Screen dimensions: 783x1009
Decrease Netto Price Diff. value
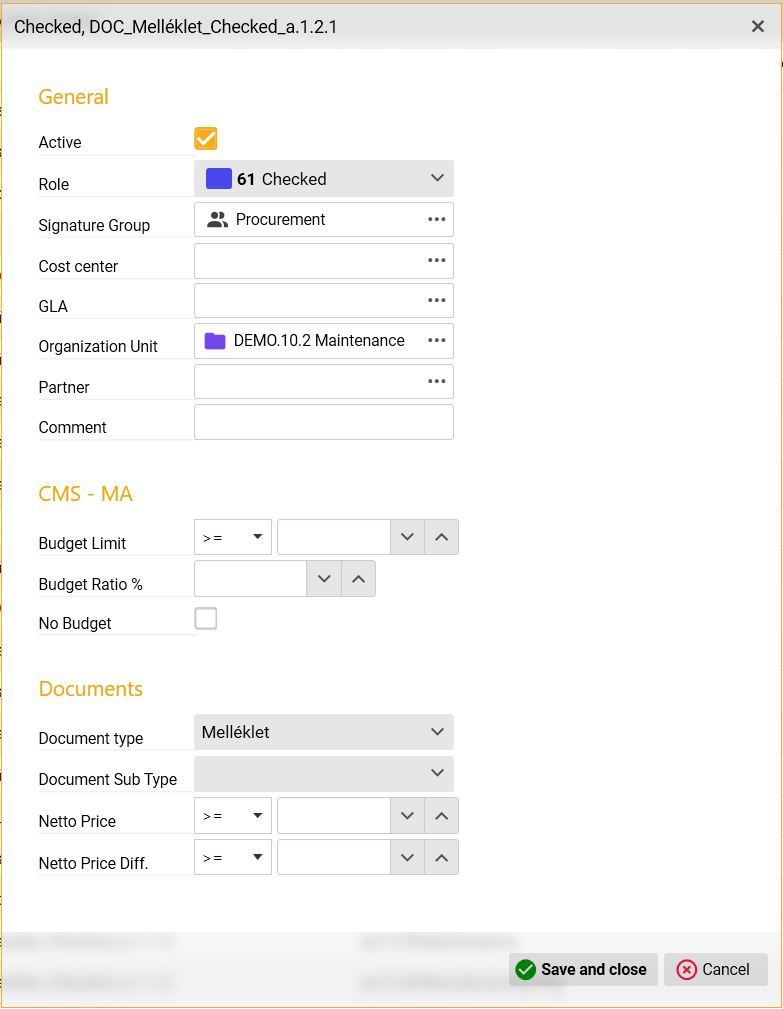click(406, 857)
